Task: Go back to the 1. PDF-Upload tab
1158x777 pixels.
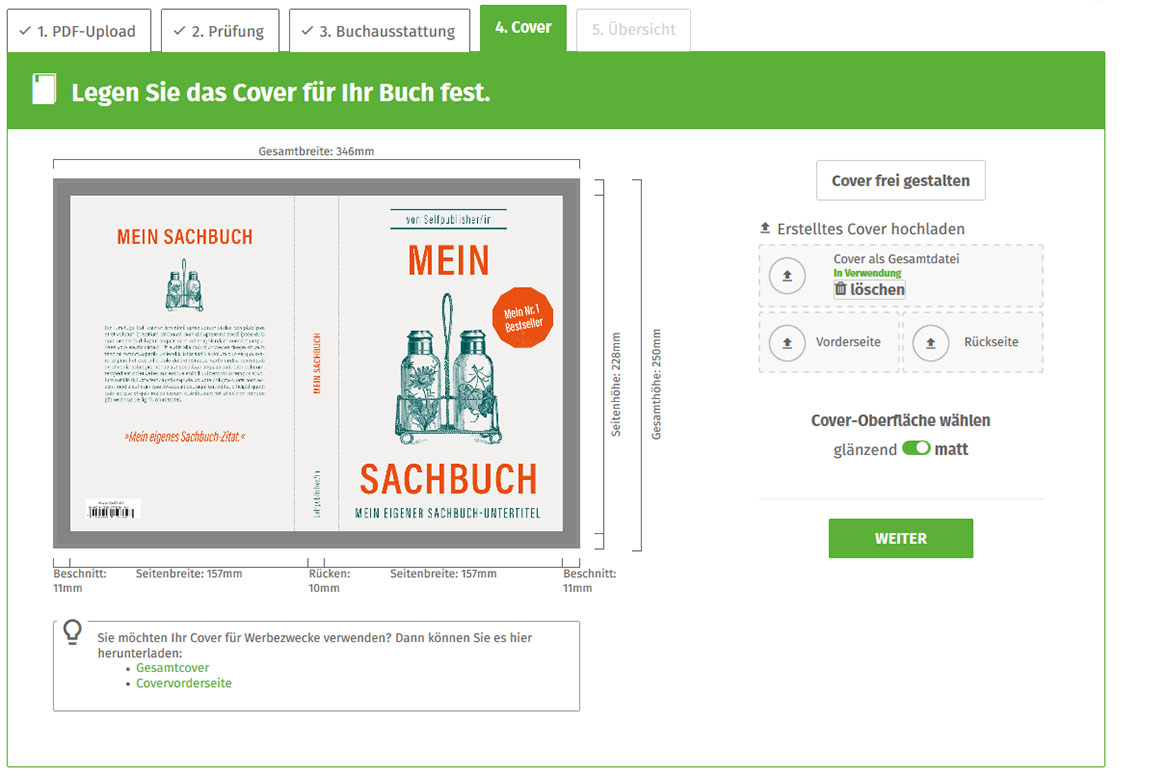Action: pos(79,31)
